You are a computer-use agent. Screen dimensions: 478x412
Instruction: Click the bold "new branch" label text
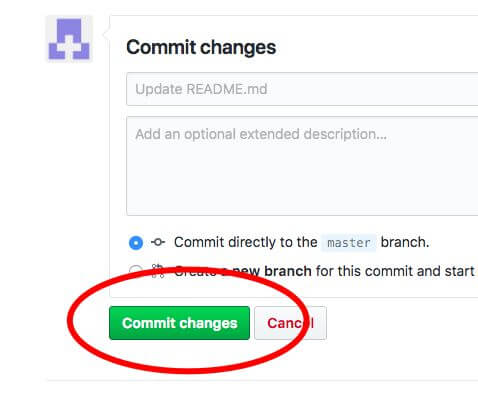[x=272, y=271]
